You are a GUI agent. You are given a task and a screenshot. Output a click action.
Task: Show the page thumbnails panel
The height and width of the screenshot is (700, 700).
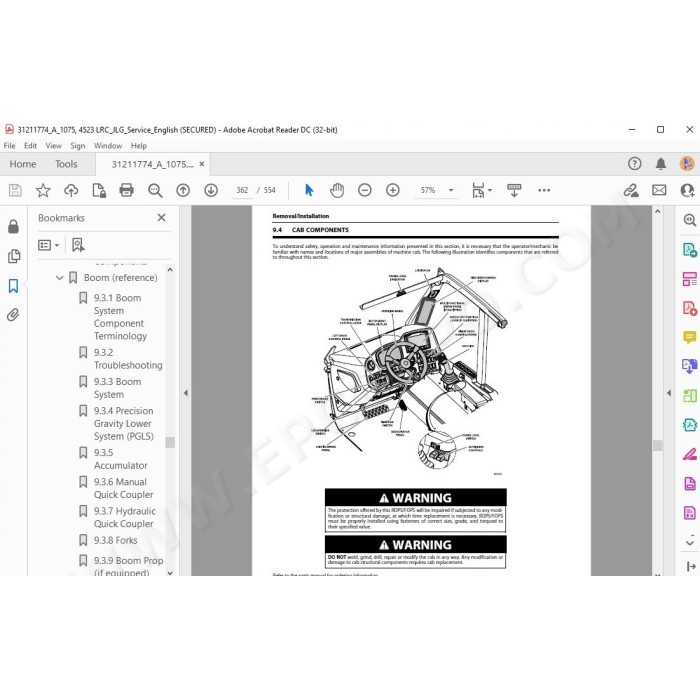[14, 256]
